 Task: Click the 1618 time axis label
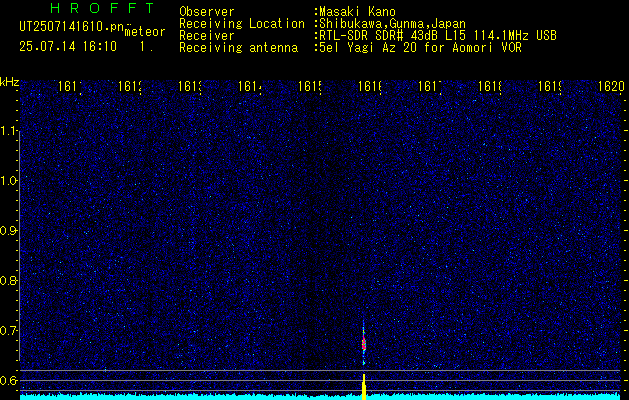490,87
